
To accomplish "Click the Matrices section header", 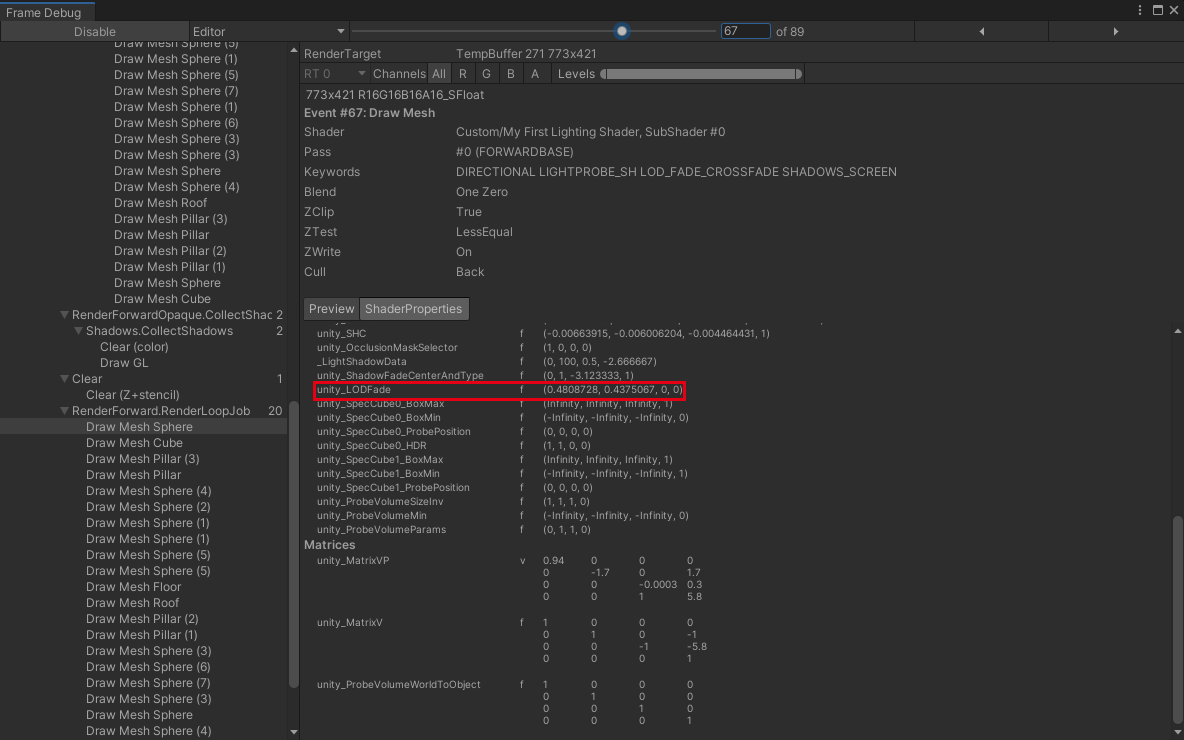I will click(x=329, y=544).
